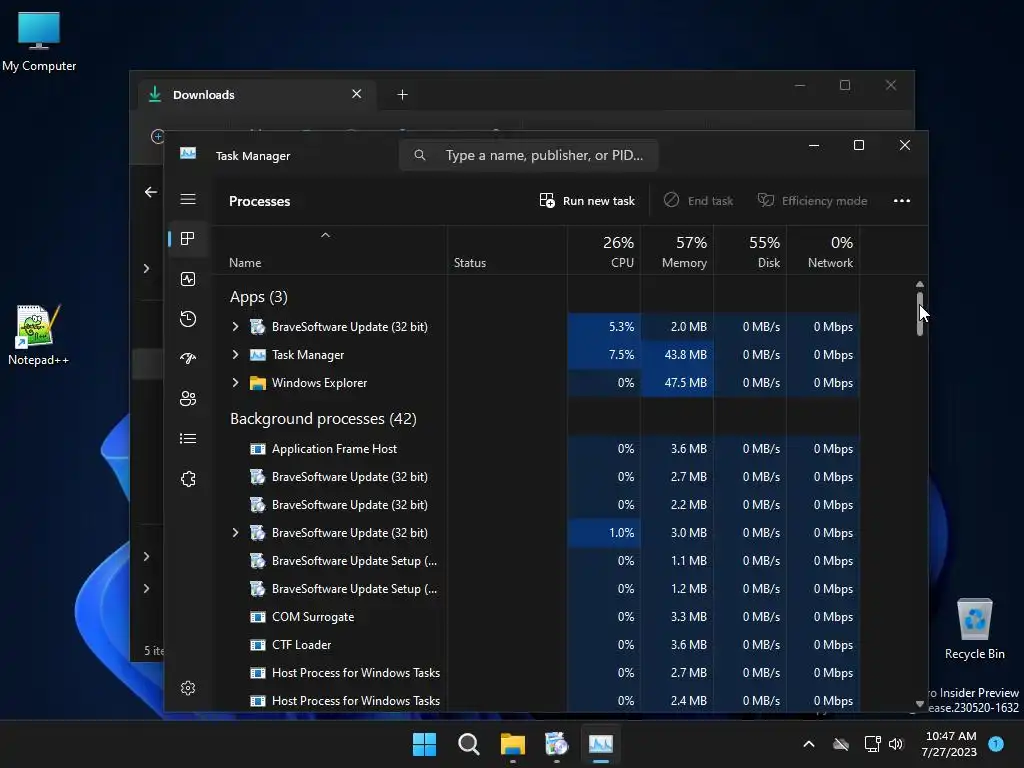Open the Services sidebar icon
Image resolution: width=1024 pixels, height=768 pixels.
[x=188, y=479]
